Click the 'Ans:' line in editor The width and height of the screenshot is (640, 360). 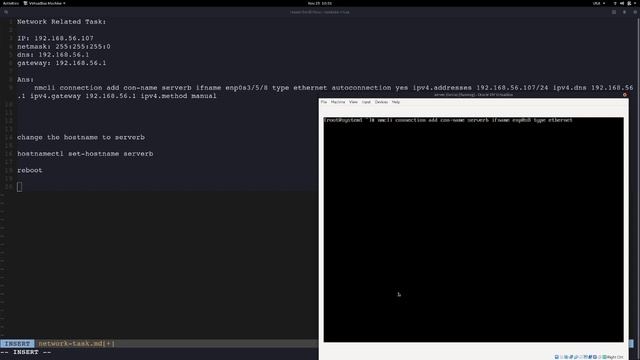click(25, 80)
